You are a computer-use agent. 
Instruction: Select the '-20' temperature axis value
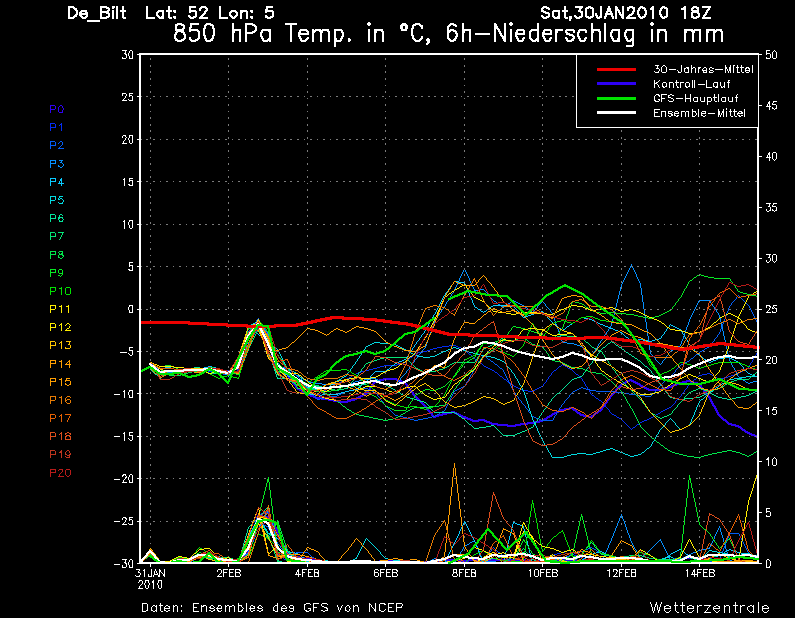(x=124, y=479)
